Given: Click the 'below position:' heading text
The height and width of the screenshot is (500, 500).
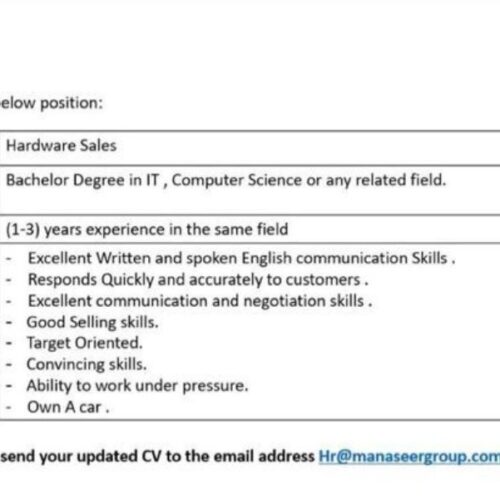Looking at the screenshot, I should click(51, 103).
